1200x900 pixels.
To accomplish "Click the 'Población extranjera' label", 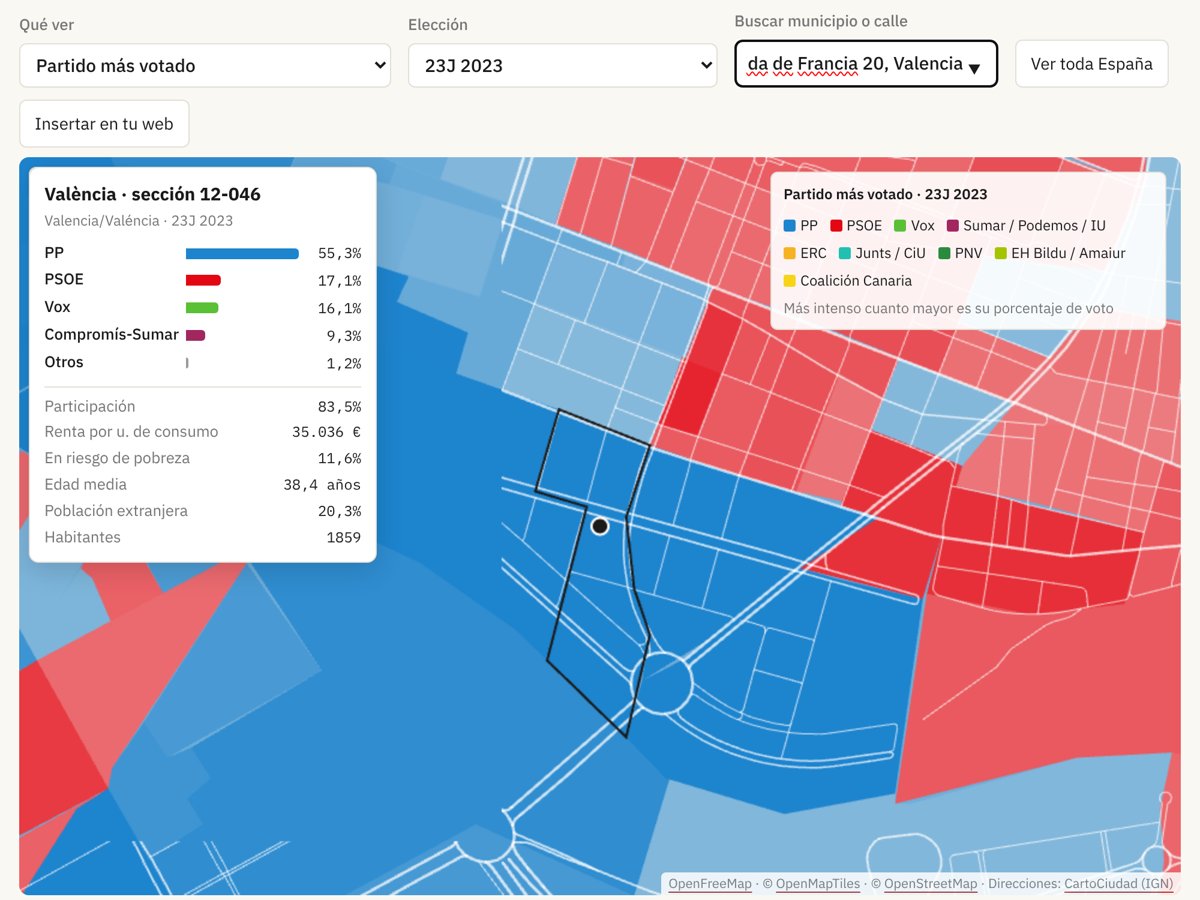I will click(116, 511).
